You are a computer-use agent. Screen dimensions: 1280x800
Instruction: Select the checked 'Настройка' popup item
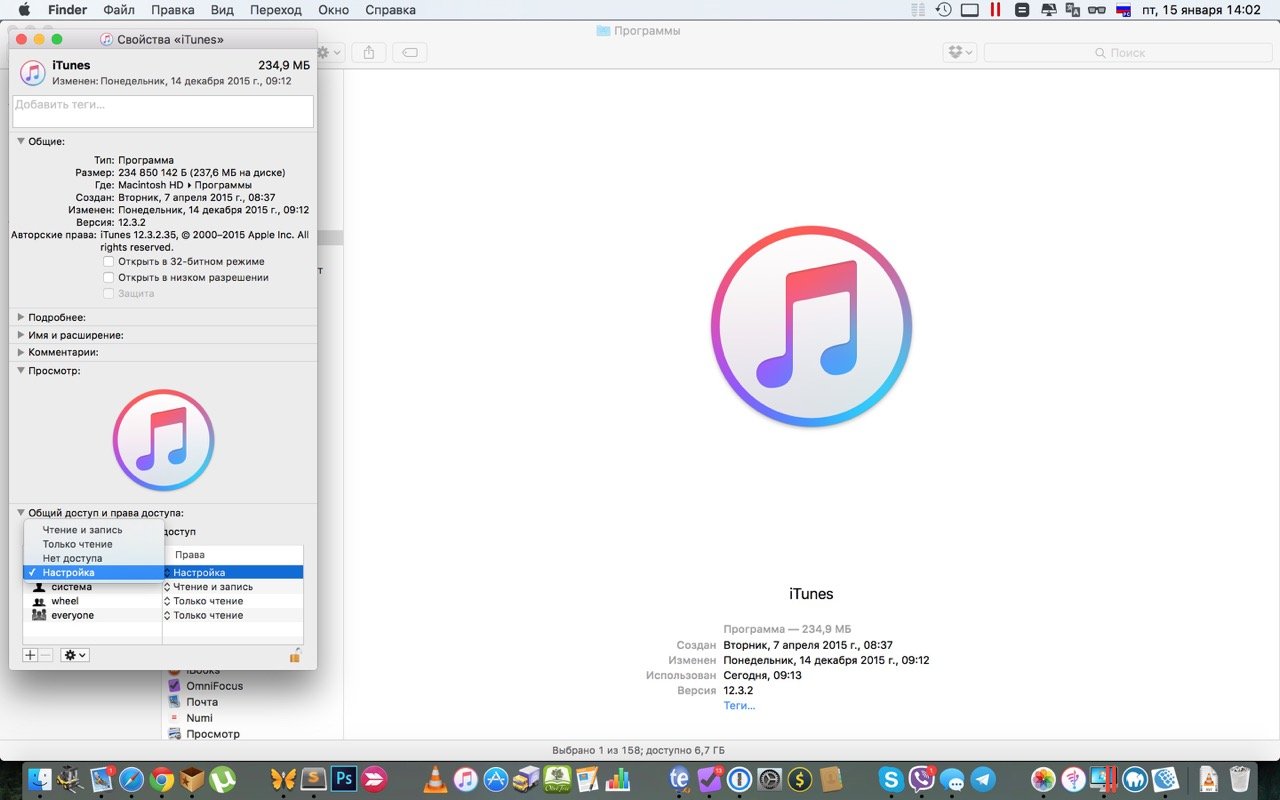(x=93, y=572)
